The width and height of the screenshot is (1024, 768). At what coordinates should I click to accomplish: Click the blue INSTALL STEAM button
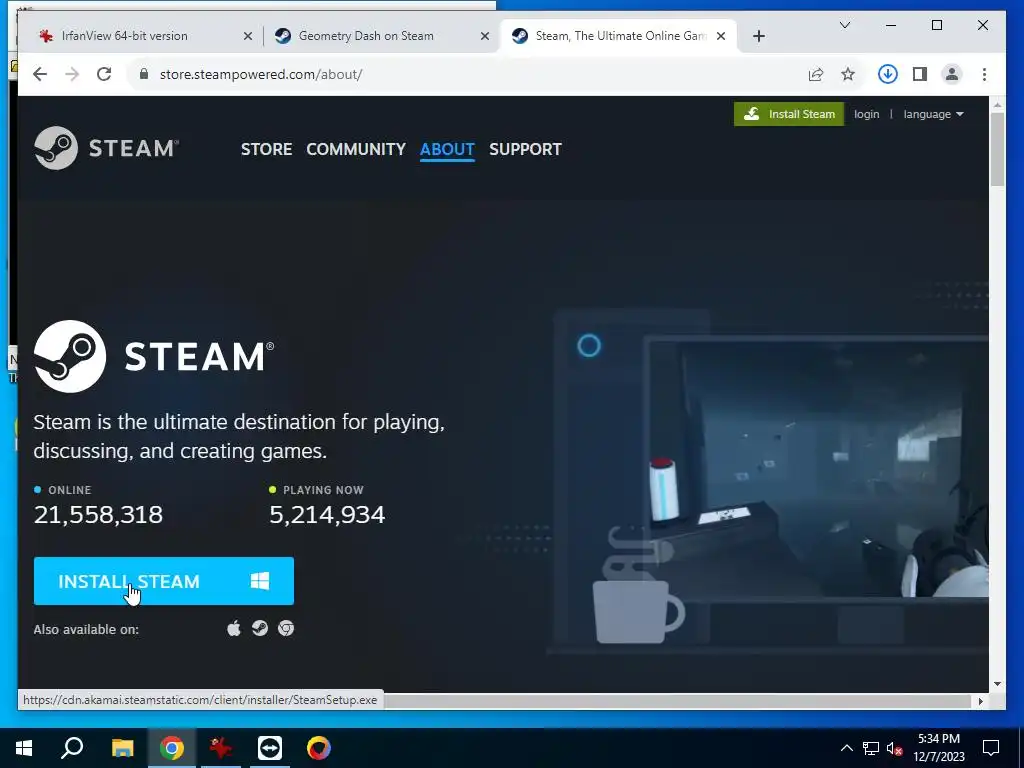(x=164, y=581)
